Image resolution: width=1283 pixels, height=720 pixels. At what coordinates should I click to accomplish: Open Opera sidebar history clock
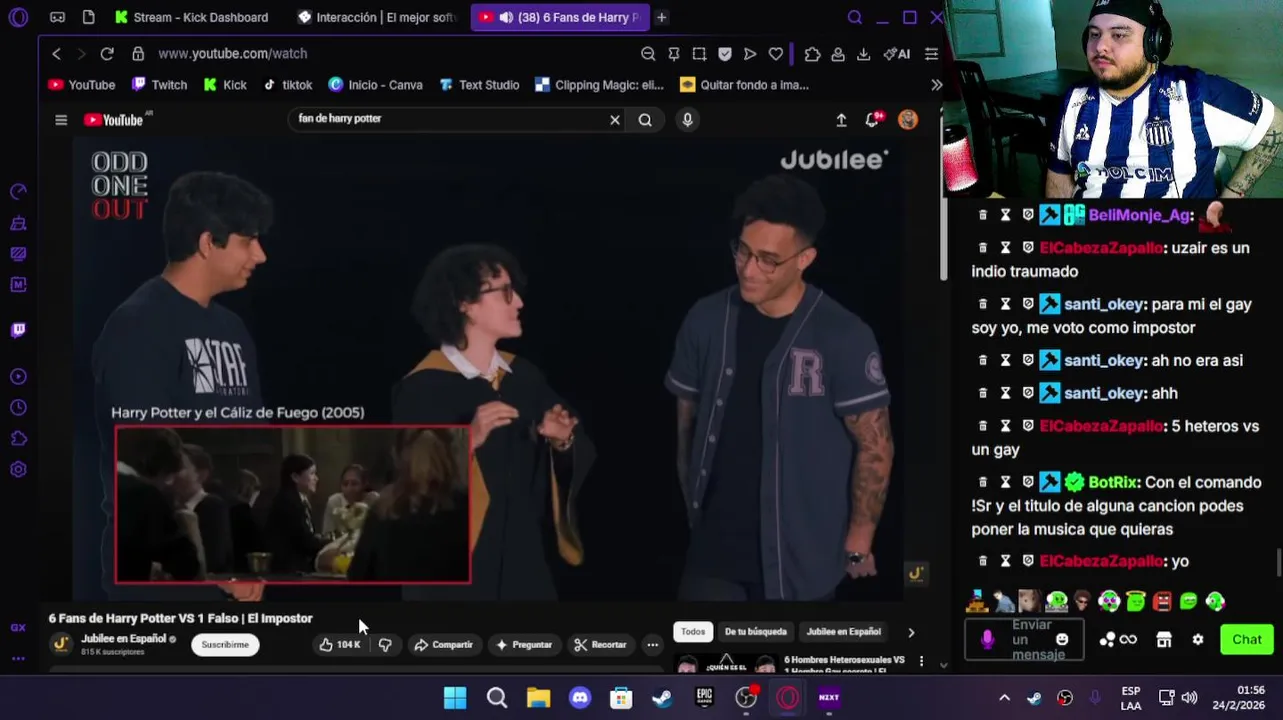point(18,407)
